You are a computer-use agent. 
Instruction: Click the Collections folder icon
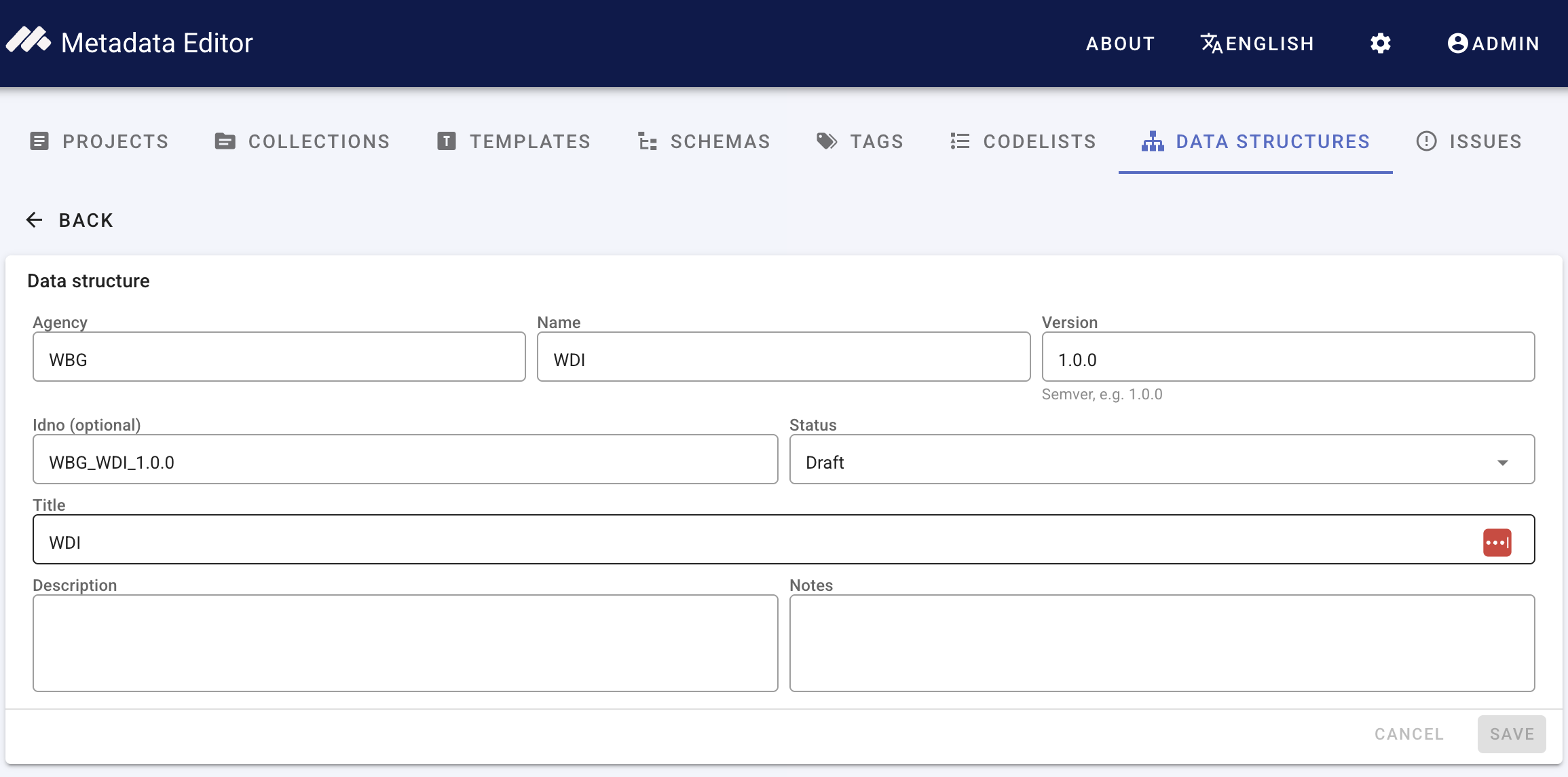point(225,141)
